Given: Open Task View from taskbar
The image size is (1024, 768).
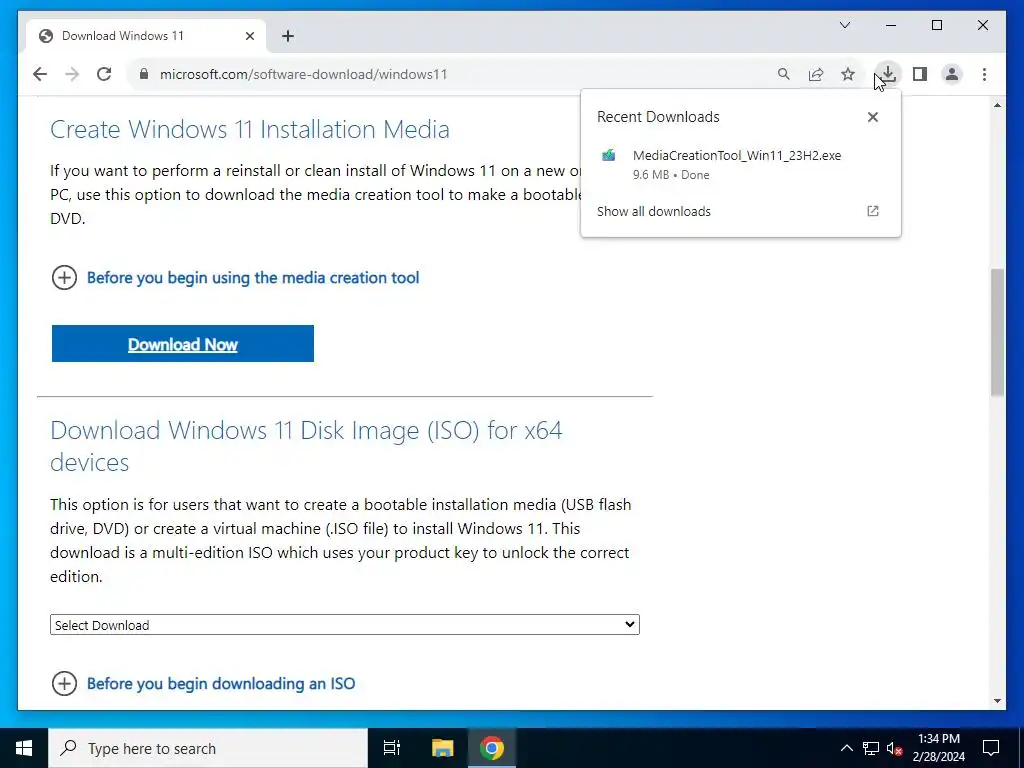Looking at the screenshot, I should [392, 748].
